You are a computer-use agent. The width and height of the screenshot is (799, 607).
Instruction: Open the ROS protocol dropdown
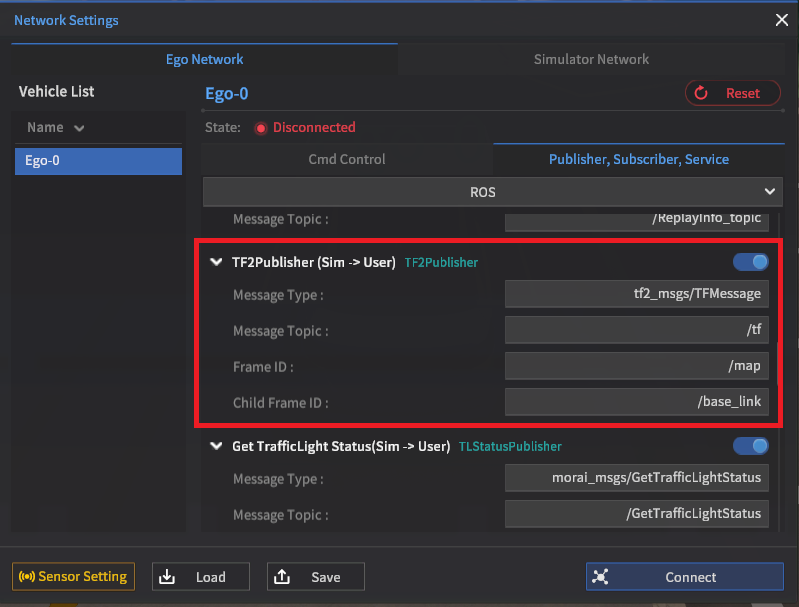coord(492,192)
